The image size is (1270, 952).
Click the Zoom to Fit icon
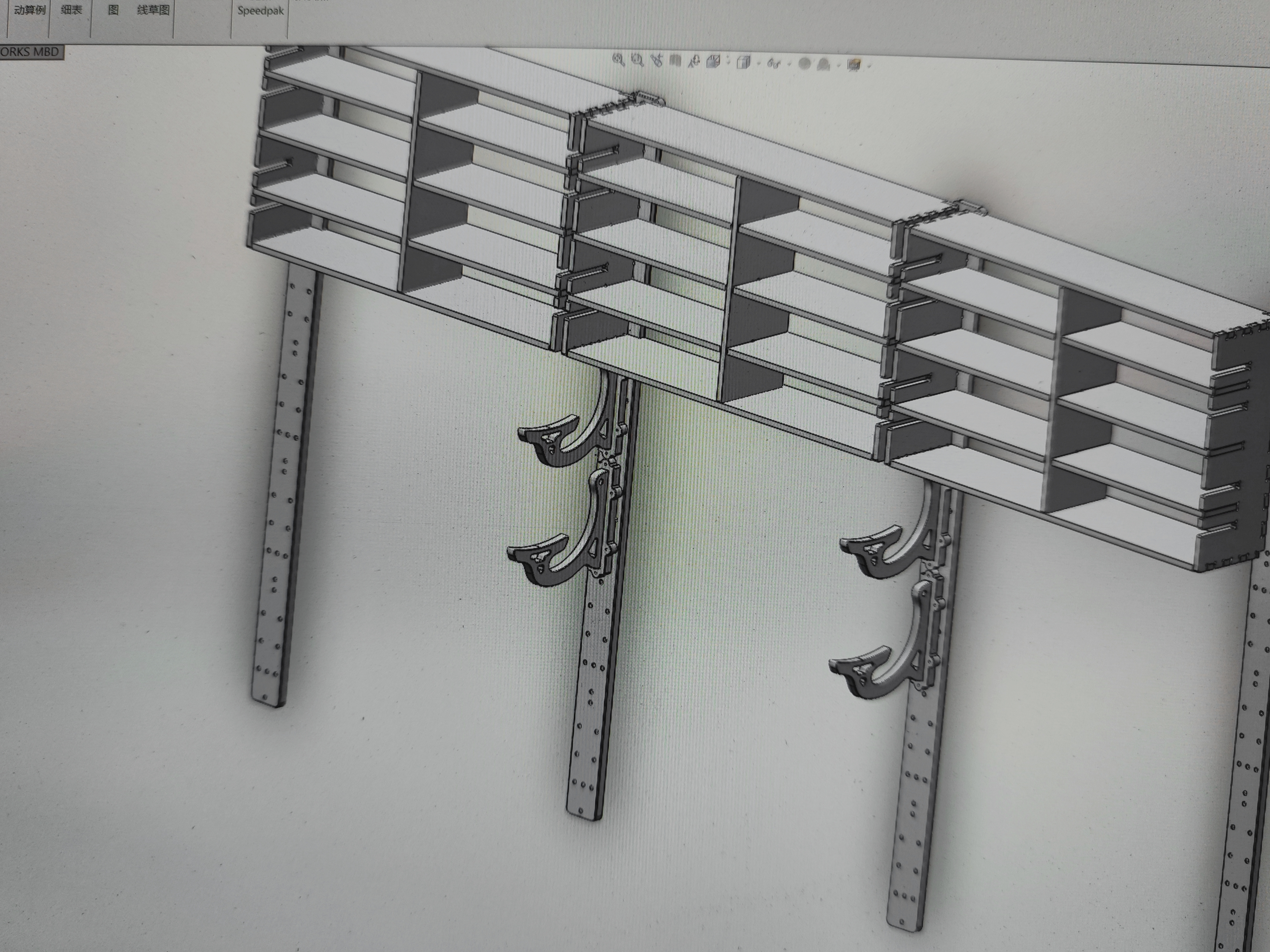pyautogui.click(x=618, y=60)
